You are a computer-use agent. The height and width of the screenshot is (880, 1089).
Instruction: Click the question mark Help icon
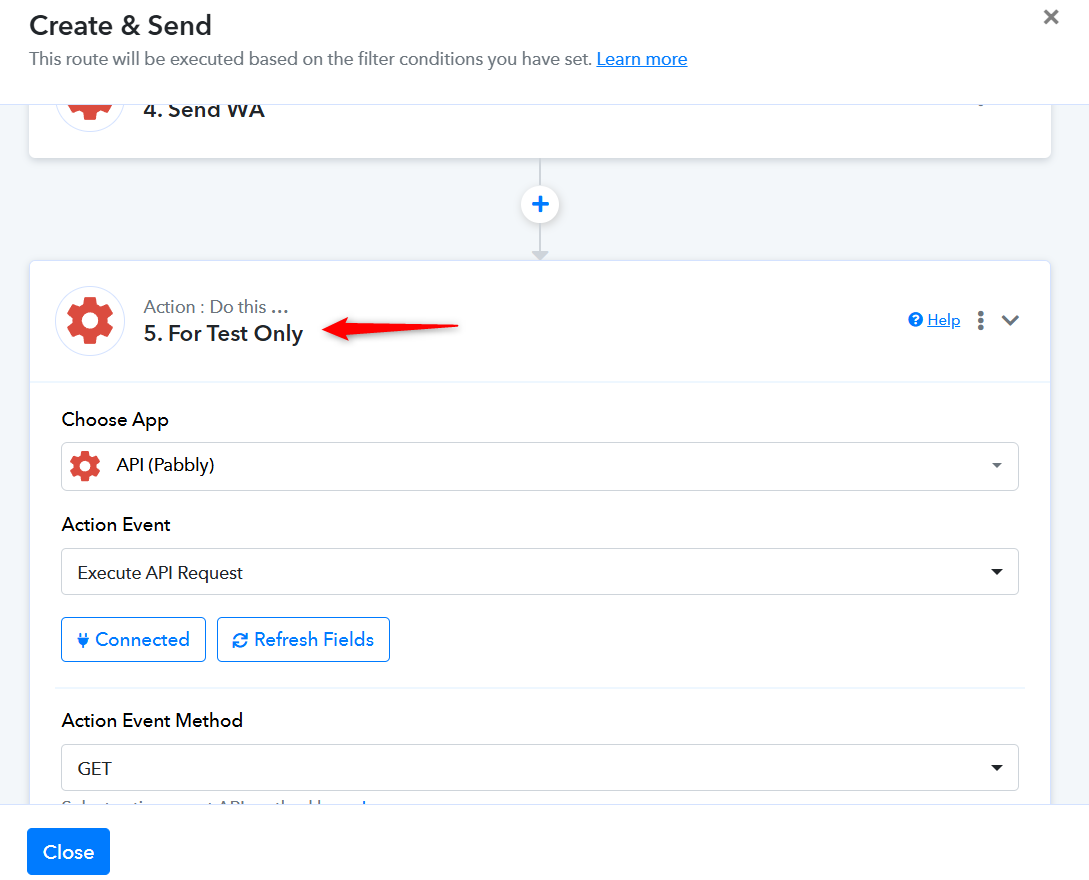[915, 320]
